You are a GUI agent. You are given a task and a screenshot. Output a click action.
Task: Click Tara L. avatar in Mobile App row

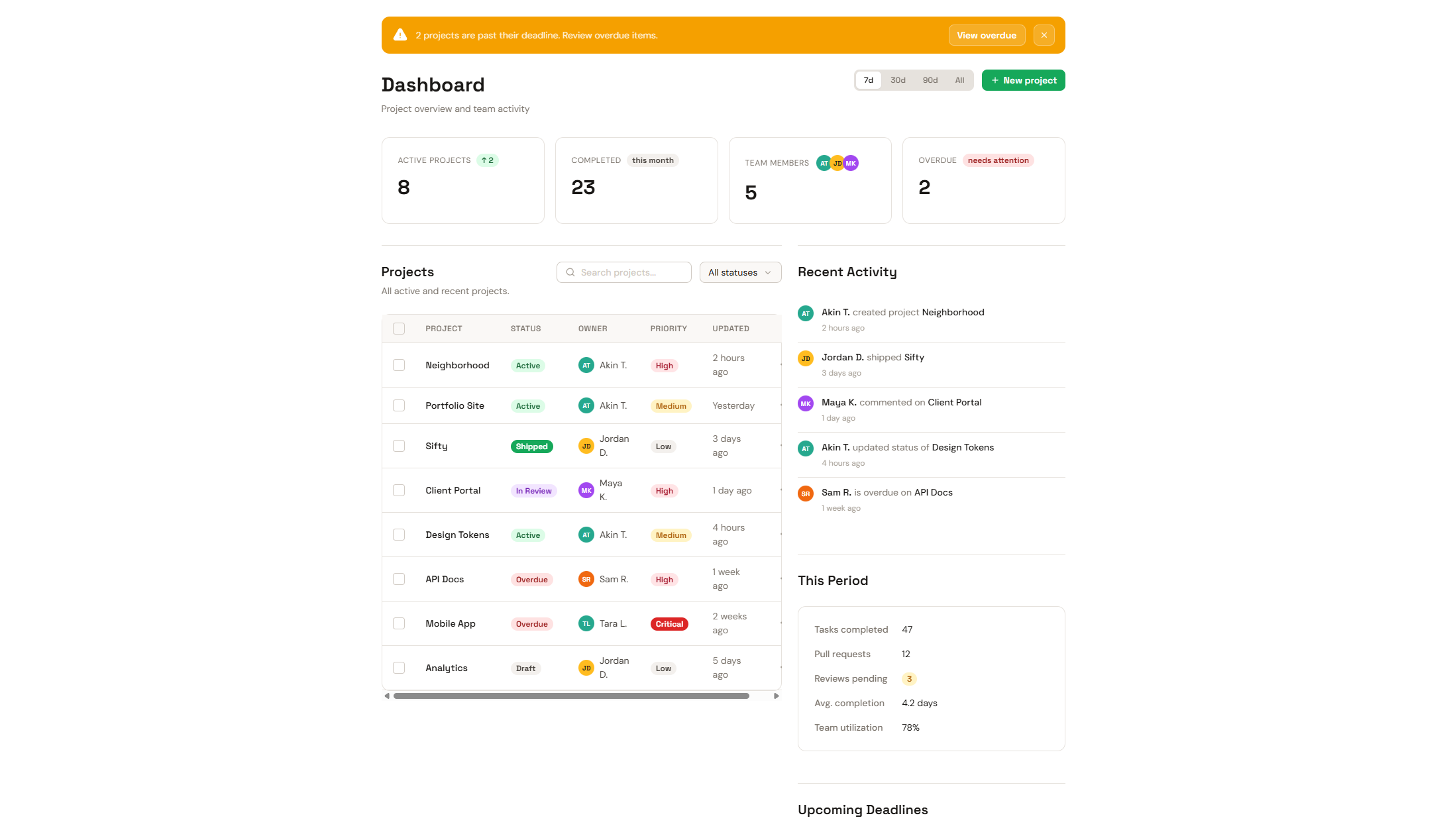click(586, 623)
